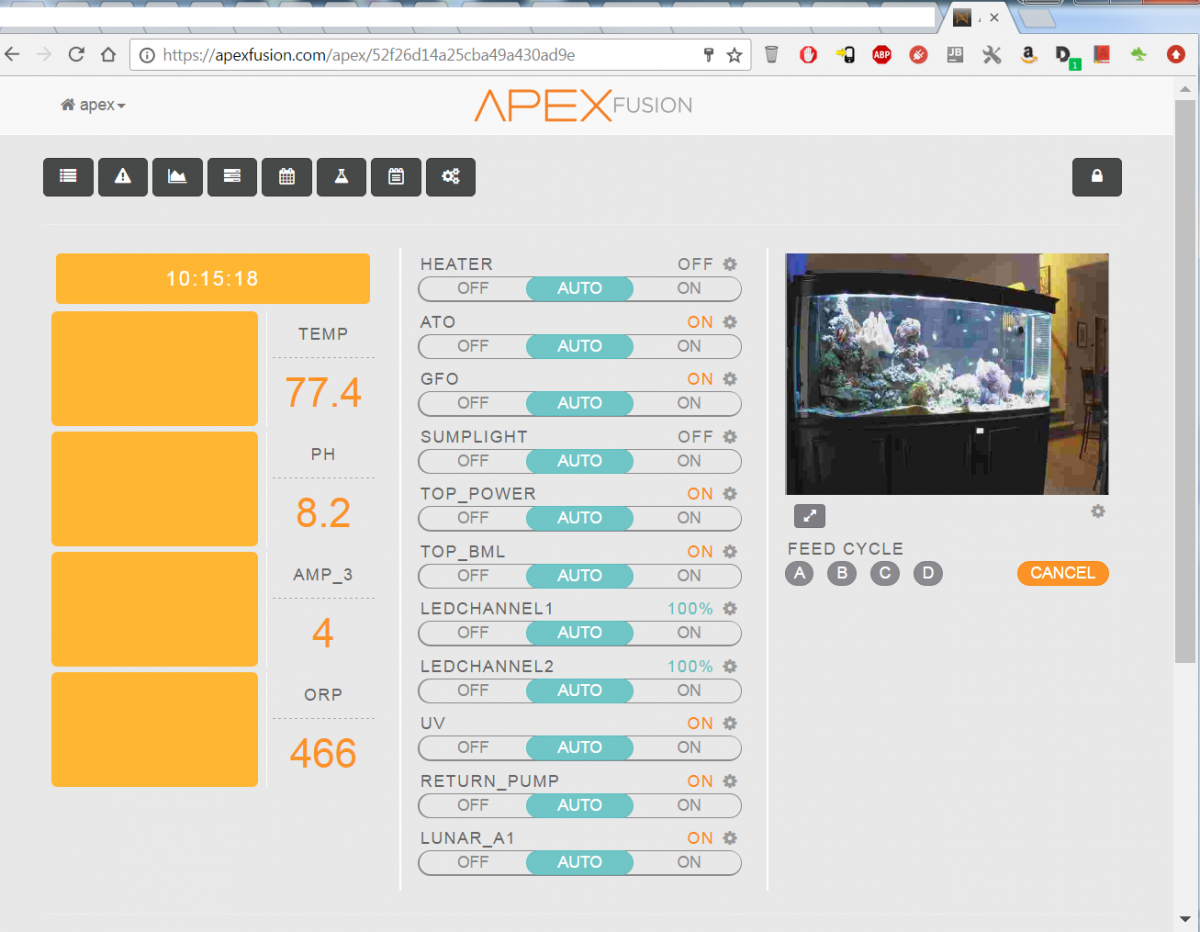Click the Adblock Plus extension icon
1200x932 pixels.
tap(881, 55)
